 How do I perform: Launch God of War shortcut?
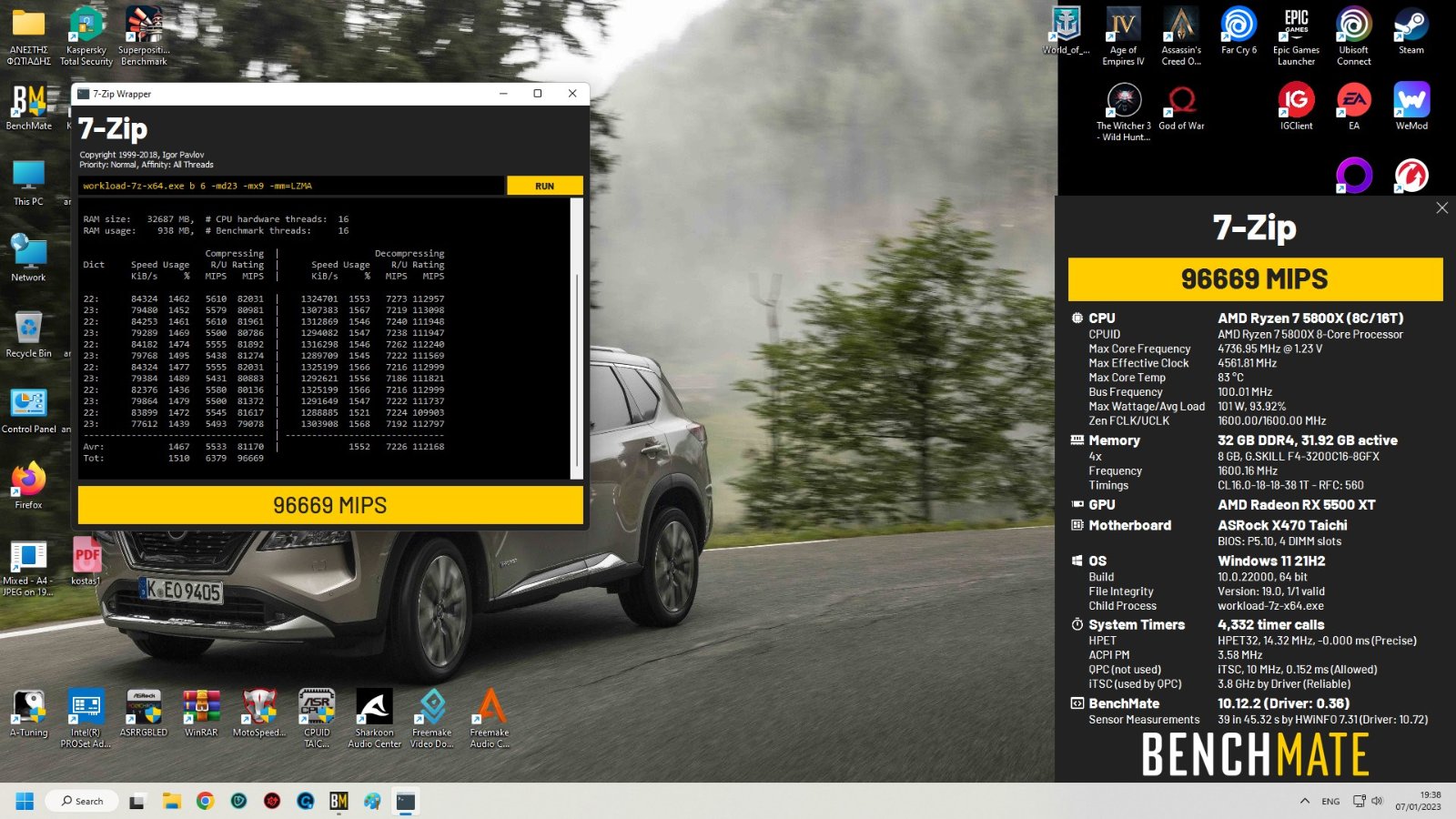1181,107
